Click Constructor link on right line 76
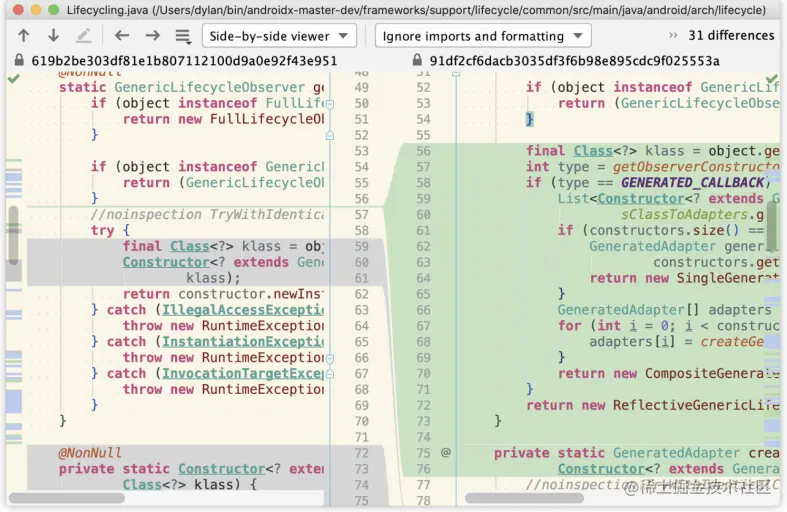Viewport: 787px width, 512px height. point(601,469)
